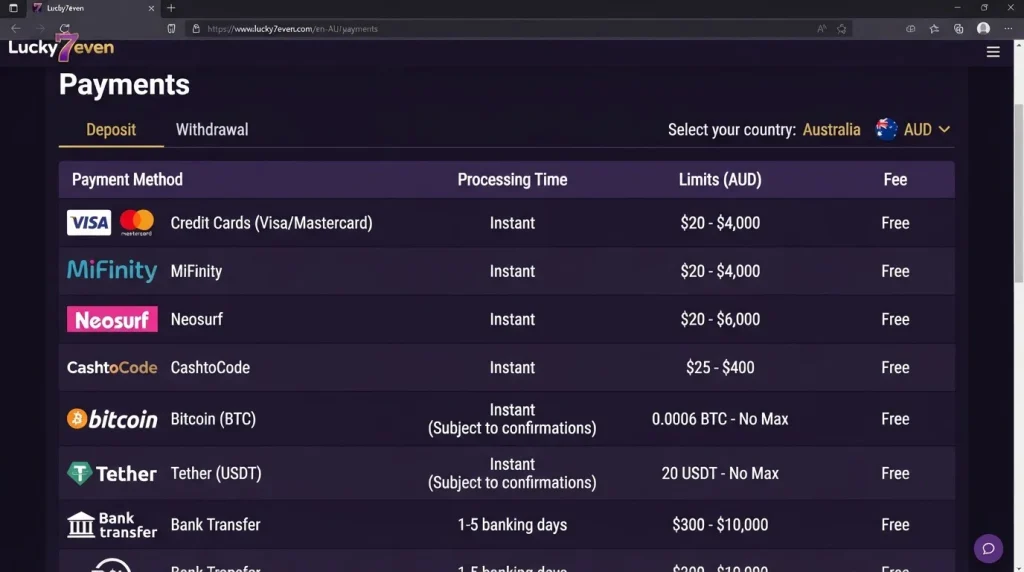Click the Payments page heading
The width and height of the screenshot is (1024, 572).
tap(124, 85)
